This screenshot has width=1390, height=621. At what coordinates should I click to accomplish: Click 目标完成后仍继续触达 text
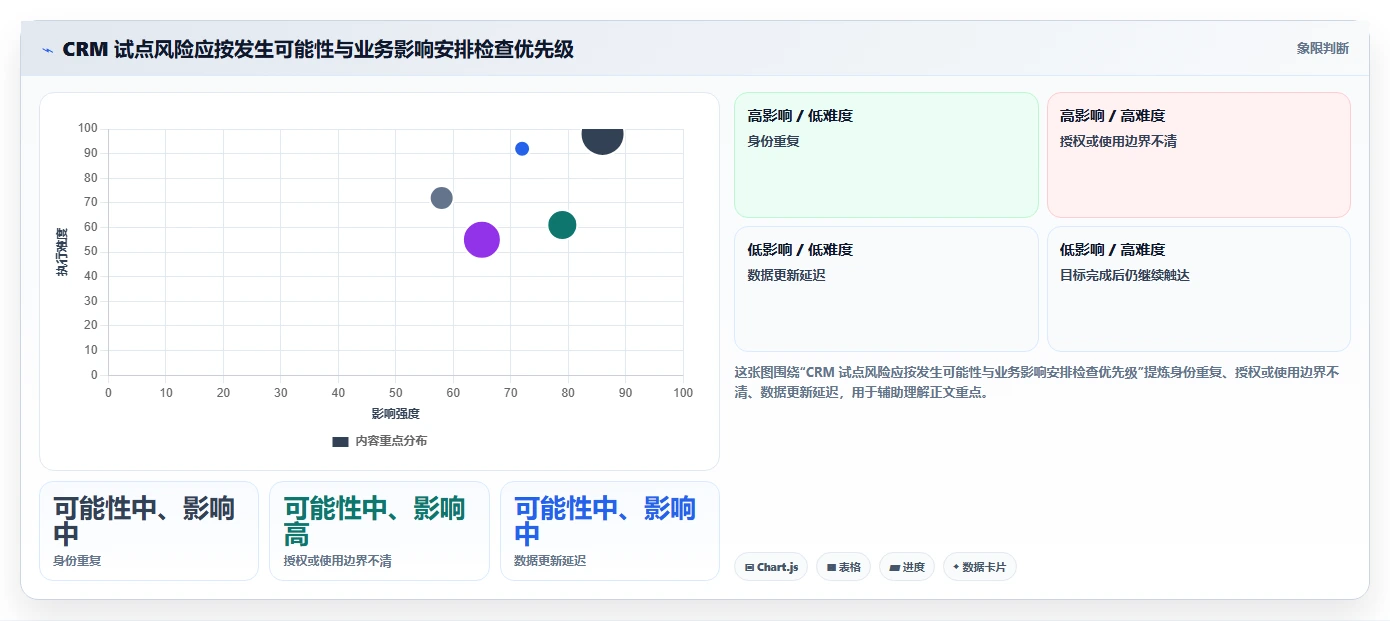(1125, 275)
